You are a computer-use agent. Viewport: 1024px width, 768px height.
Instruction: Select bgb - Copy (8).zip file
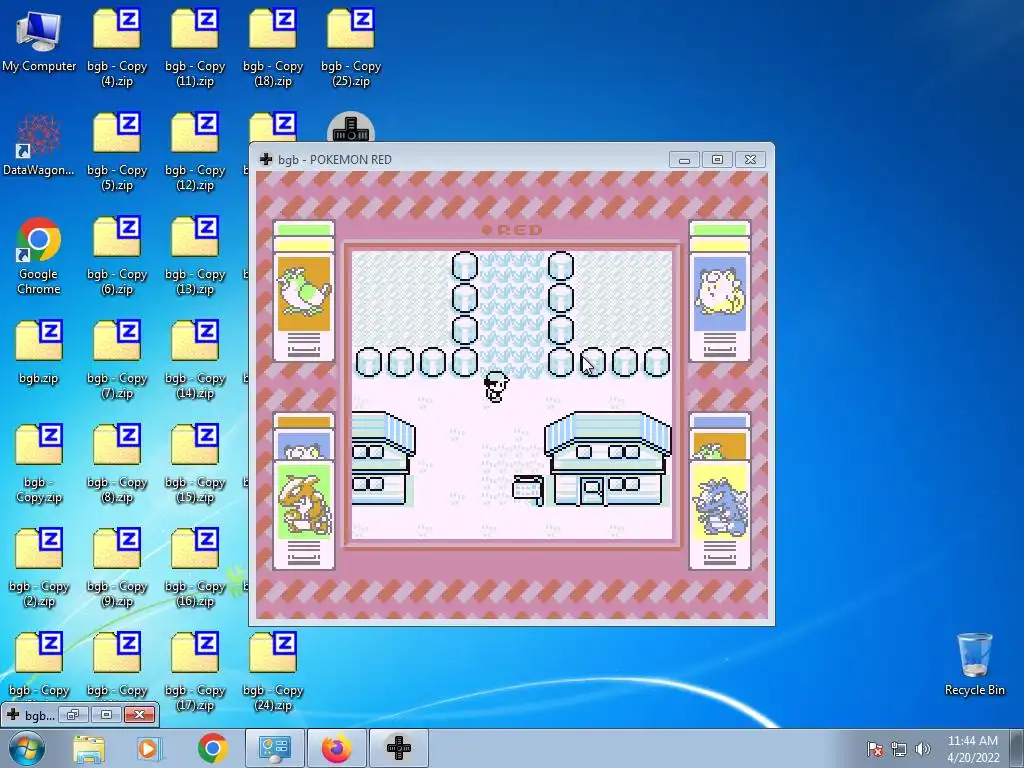pos(117,464)
